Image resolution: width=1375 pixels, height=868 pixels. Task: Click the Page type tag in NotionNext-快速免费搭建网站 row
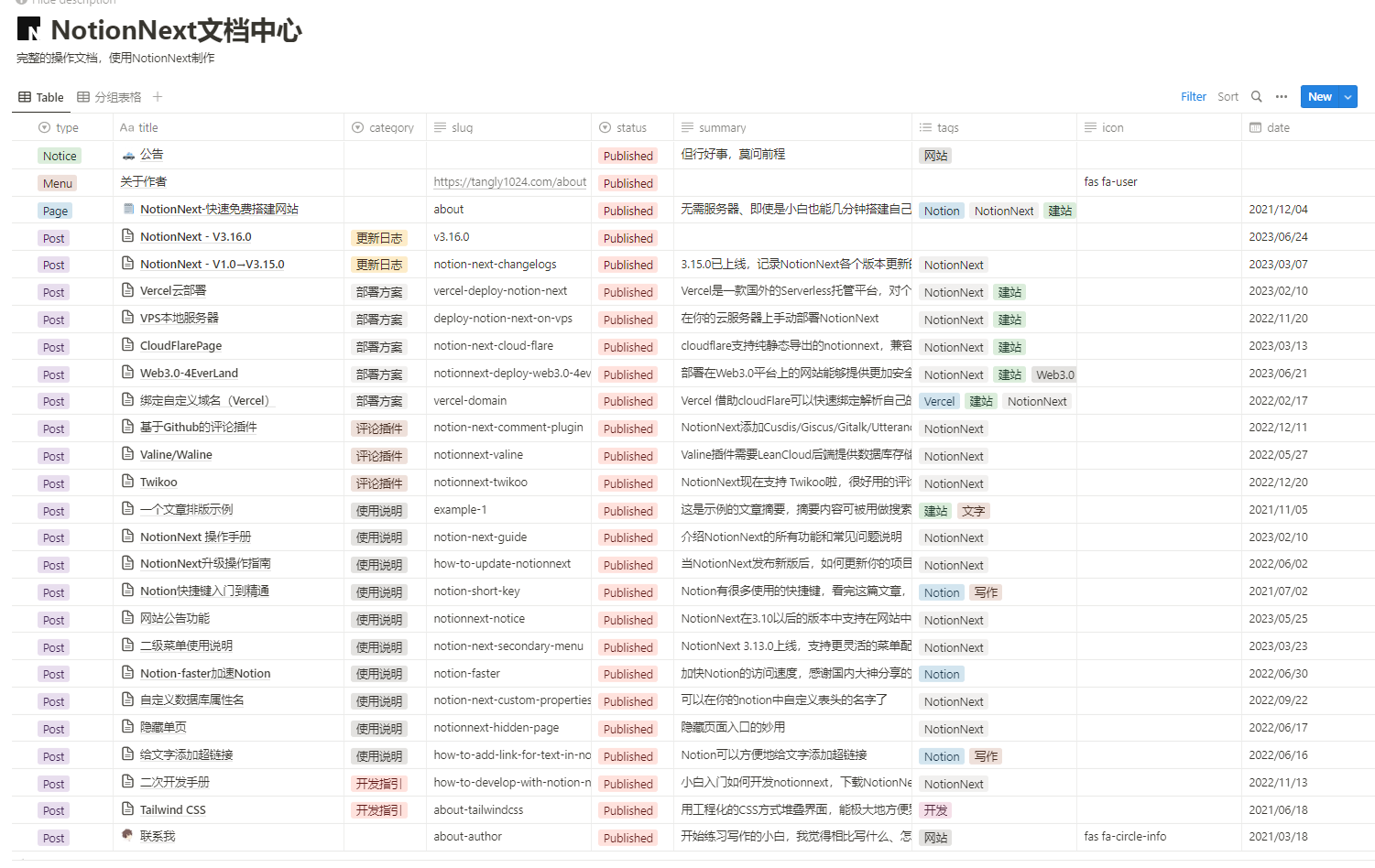[x=55, y=211]
